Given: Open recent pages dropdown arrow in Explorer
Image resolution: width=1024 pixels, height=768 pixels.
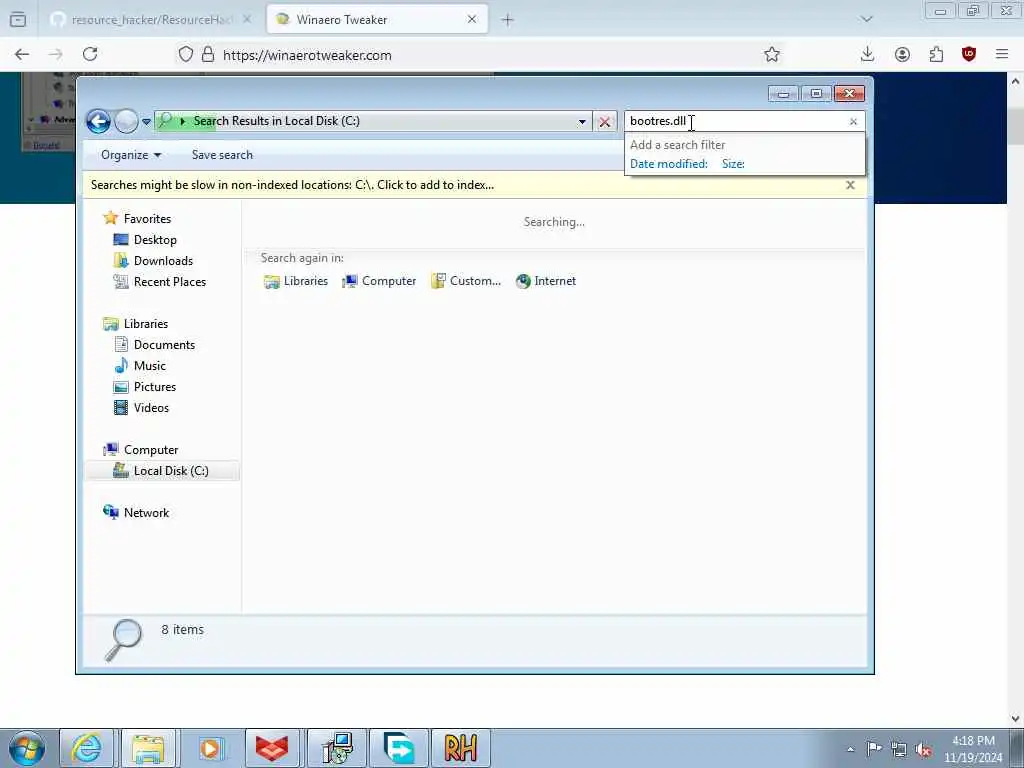Looking at the screenshot, I should click(x=146, y=121).
